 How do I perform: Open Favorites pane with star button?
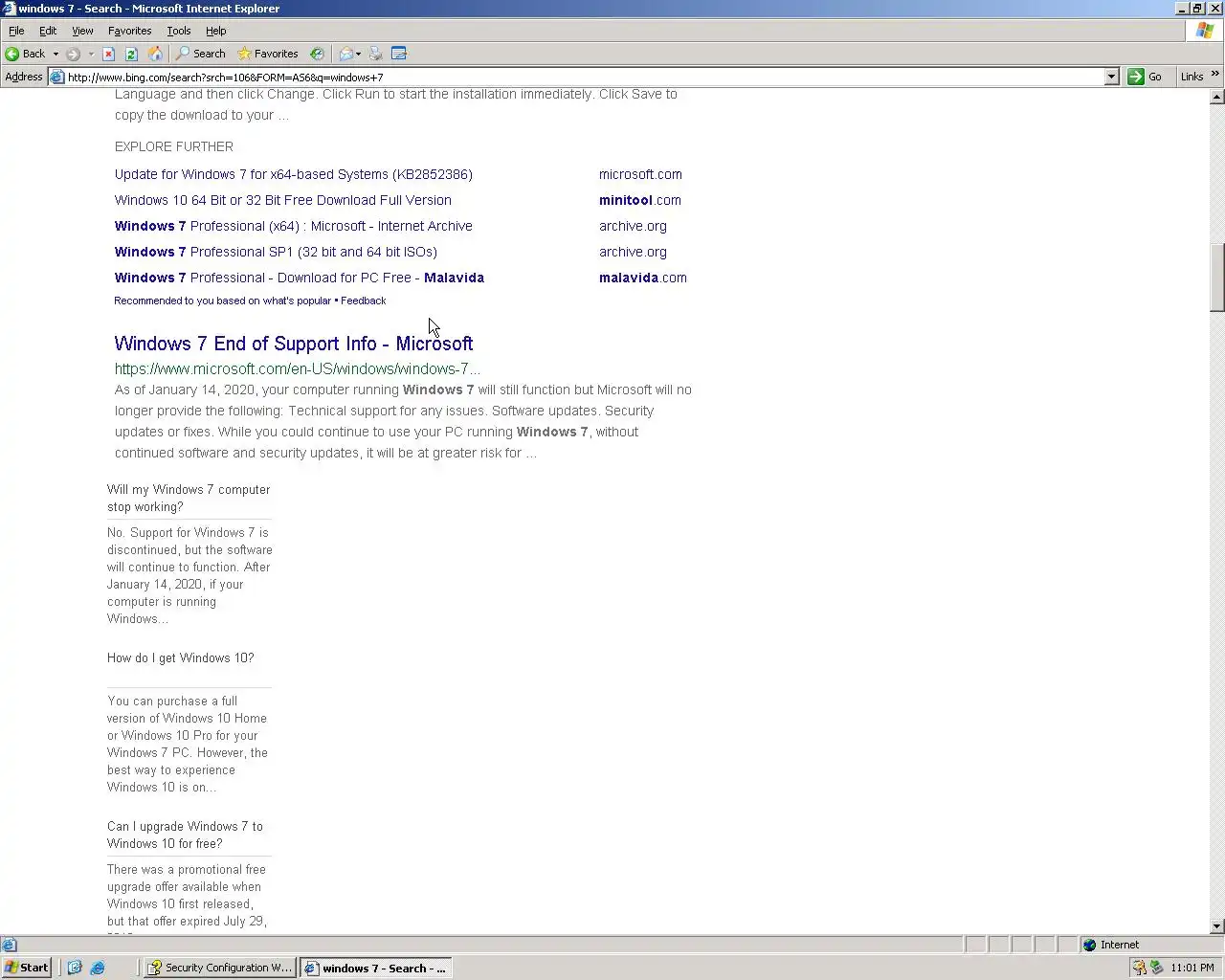(x=268, y=54)
